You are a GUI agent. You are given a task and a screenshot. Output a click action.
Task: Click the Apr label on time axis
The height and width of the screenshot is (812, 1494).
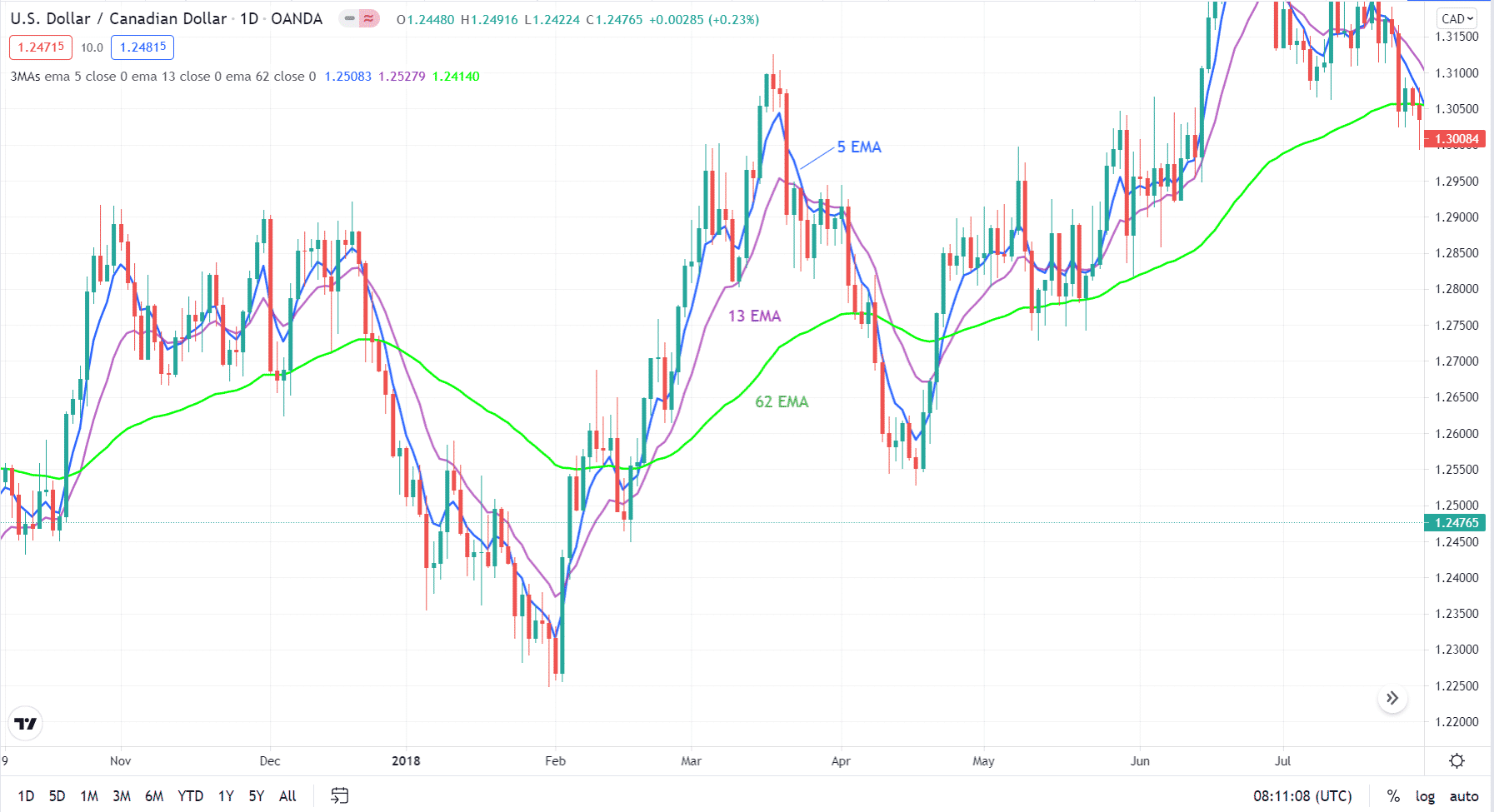point(841,760)
